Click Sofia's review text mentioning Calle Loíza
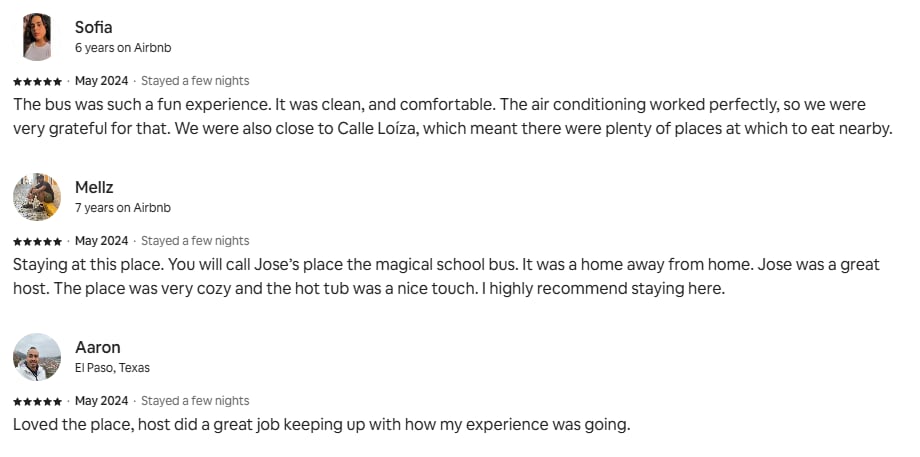Viewport: 920px width, 457px height. click(452, 117)
